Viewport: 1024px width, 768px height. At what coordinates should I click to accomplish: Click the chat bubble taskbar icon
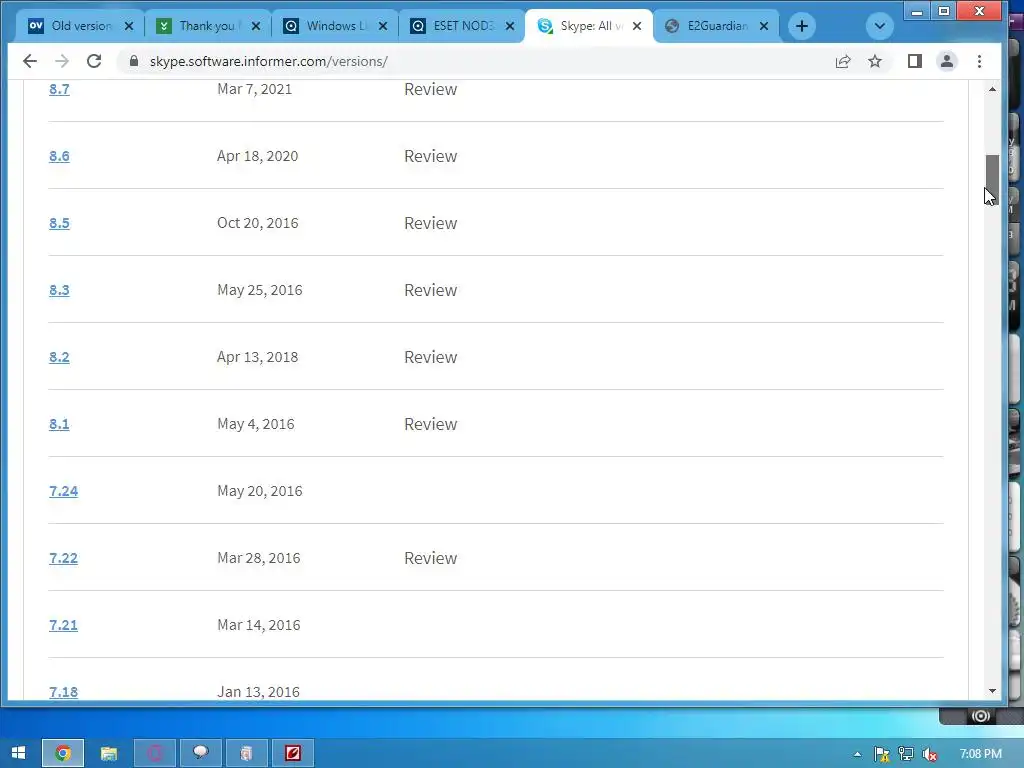tap(200, 754)
